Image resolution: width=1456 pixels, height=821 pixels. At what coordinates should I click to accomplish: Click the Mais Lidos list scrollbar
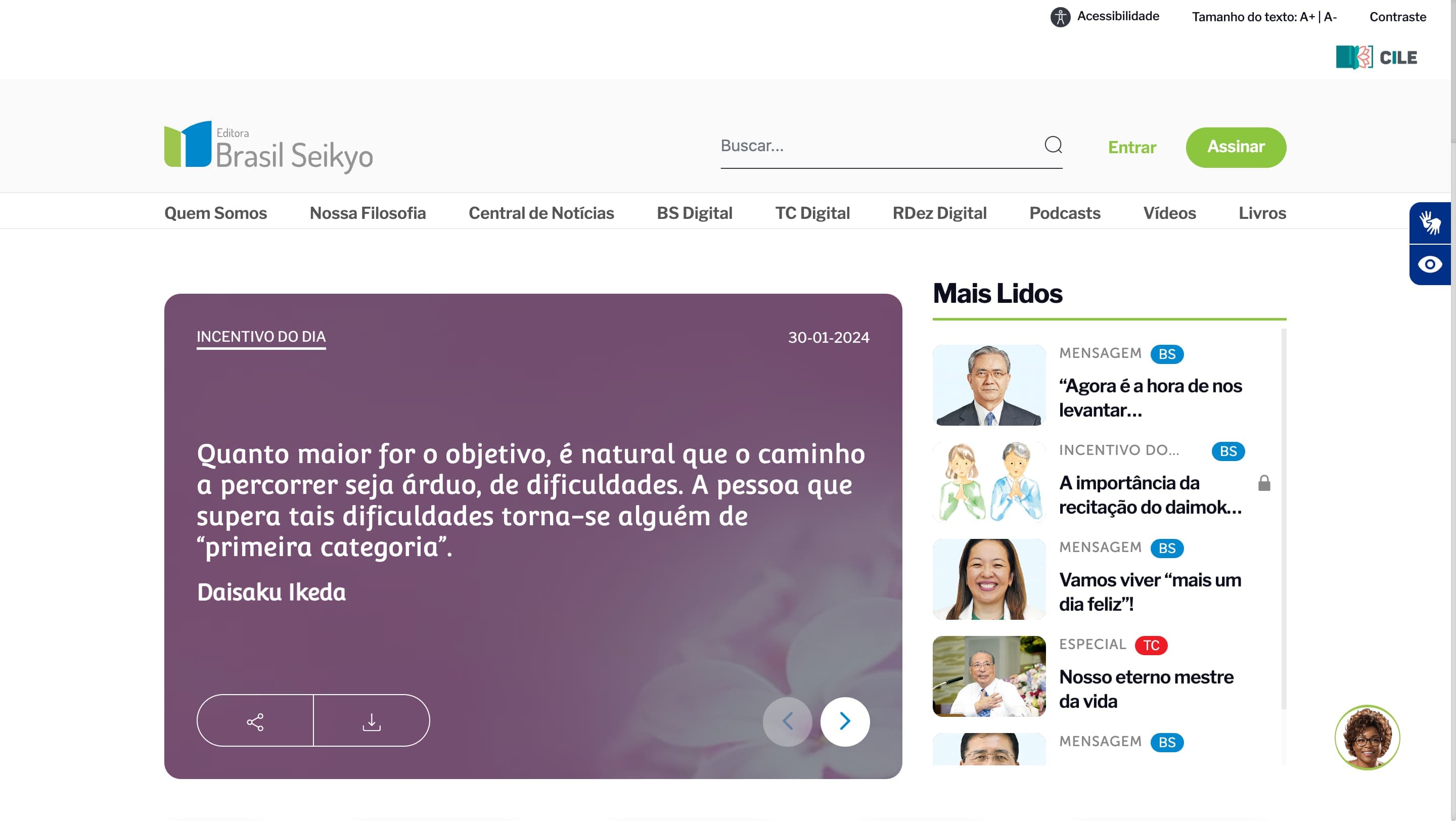click(1284, 519)
